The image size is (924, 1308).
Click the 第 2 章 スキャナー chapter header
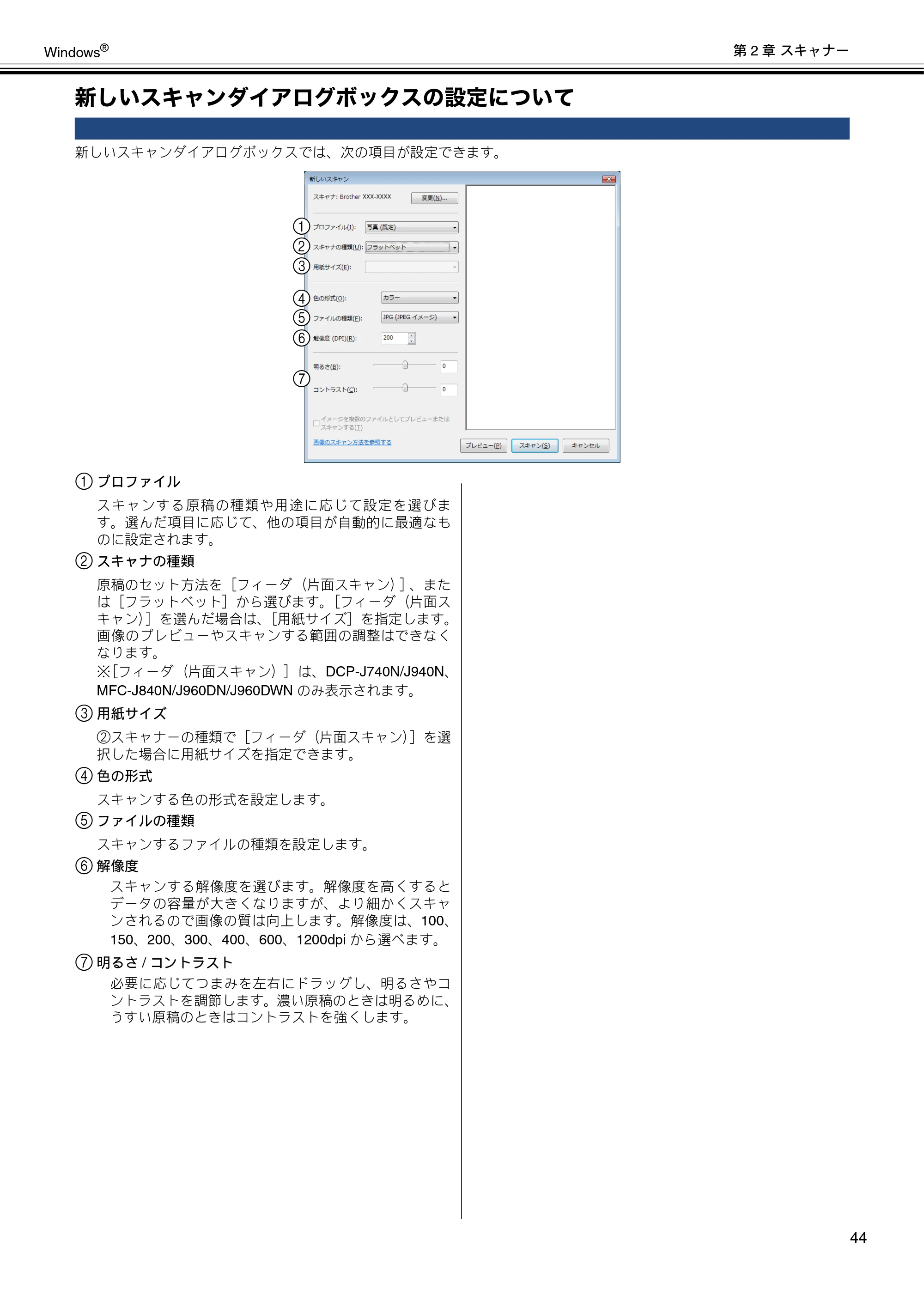pos(790,51)
